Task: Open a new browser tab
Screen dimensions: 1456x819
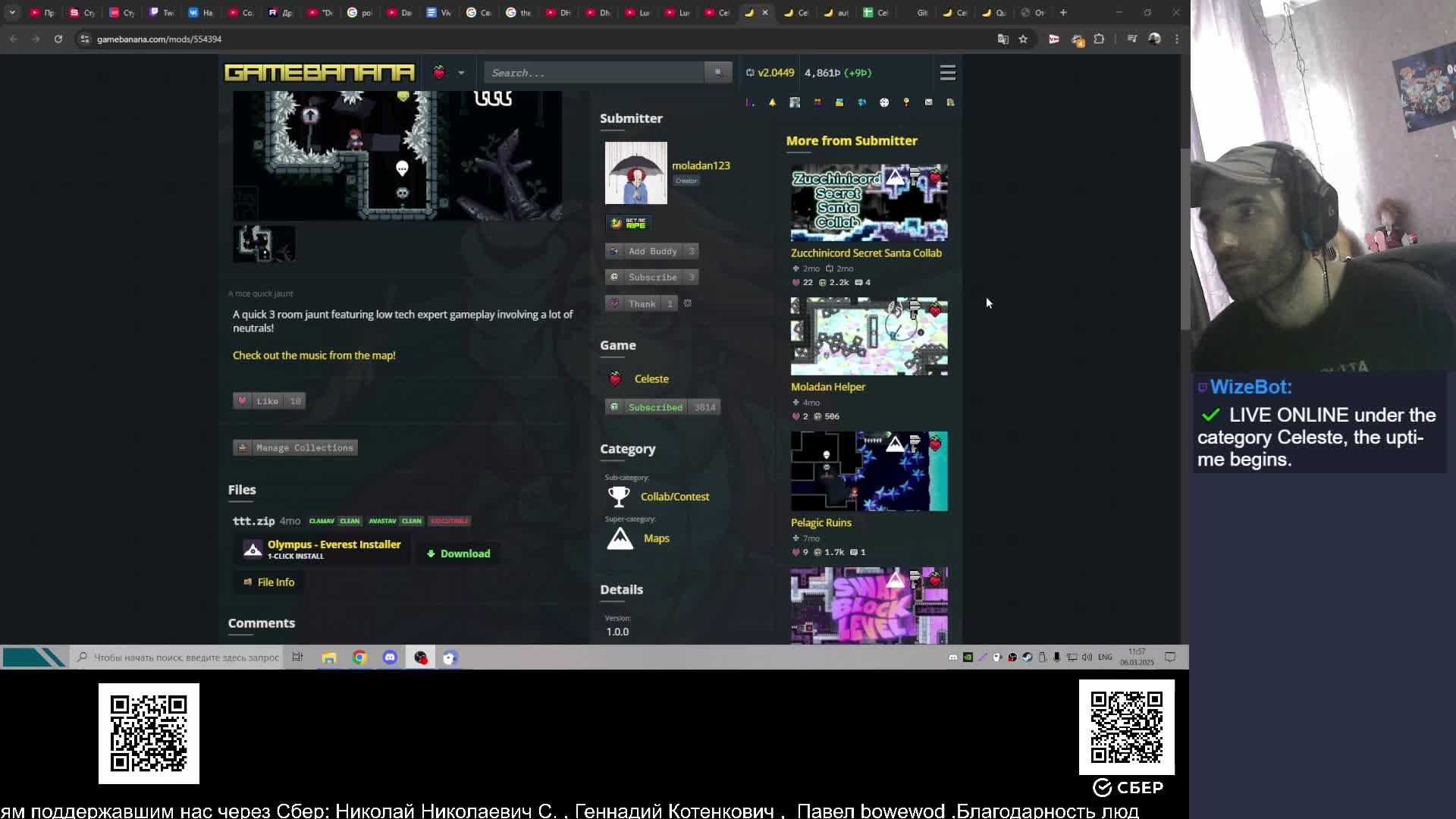Action: point(1063,12)
